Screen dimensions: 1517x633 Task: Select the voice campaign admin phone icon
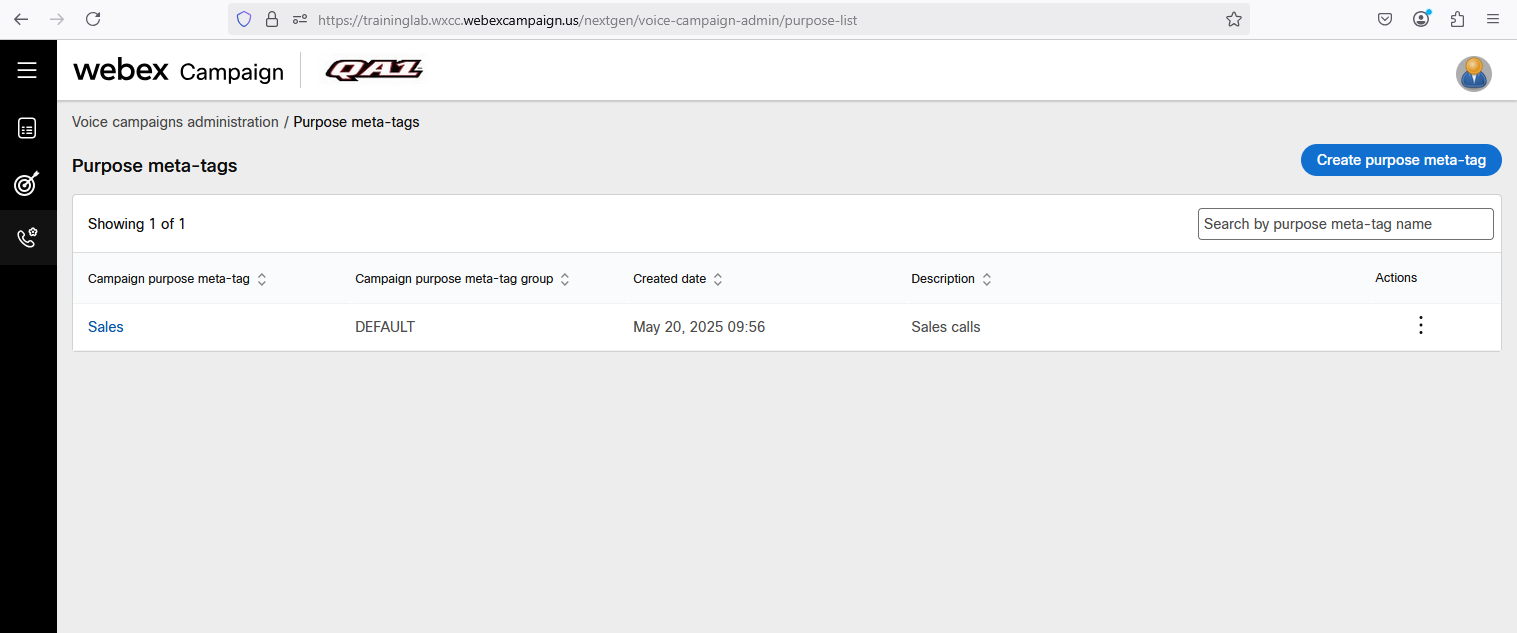click(27, 238)
